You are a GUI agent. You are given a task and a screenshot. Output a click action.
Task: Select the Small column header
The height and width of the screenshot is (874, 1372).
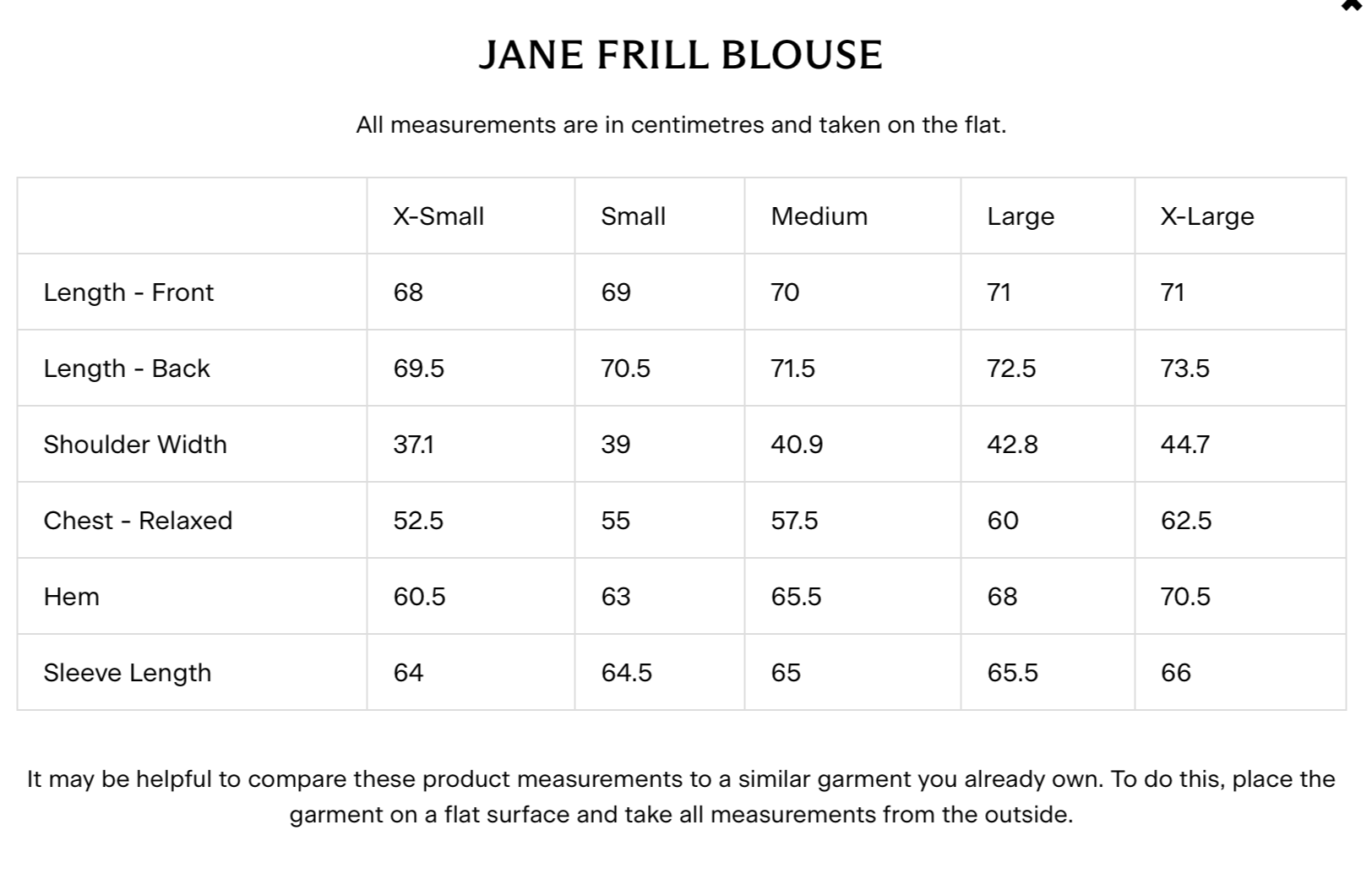tap(633, 216)
